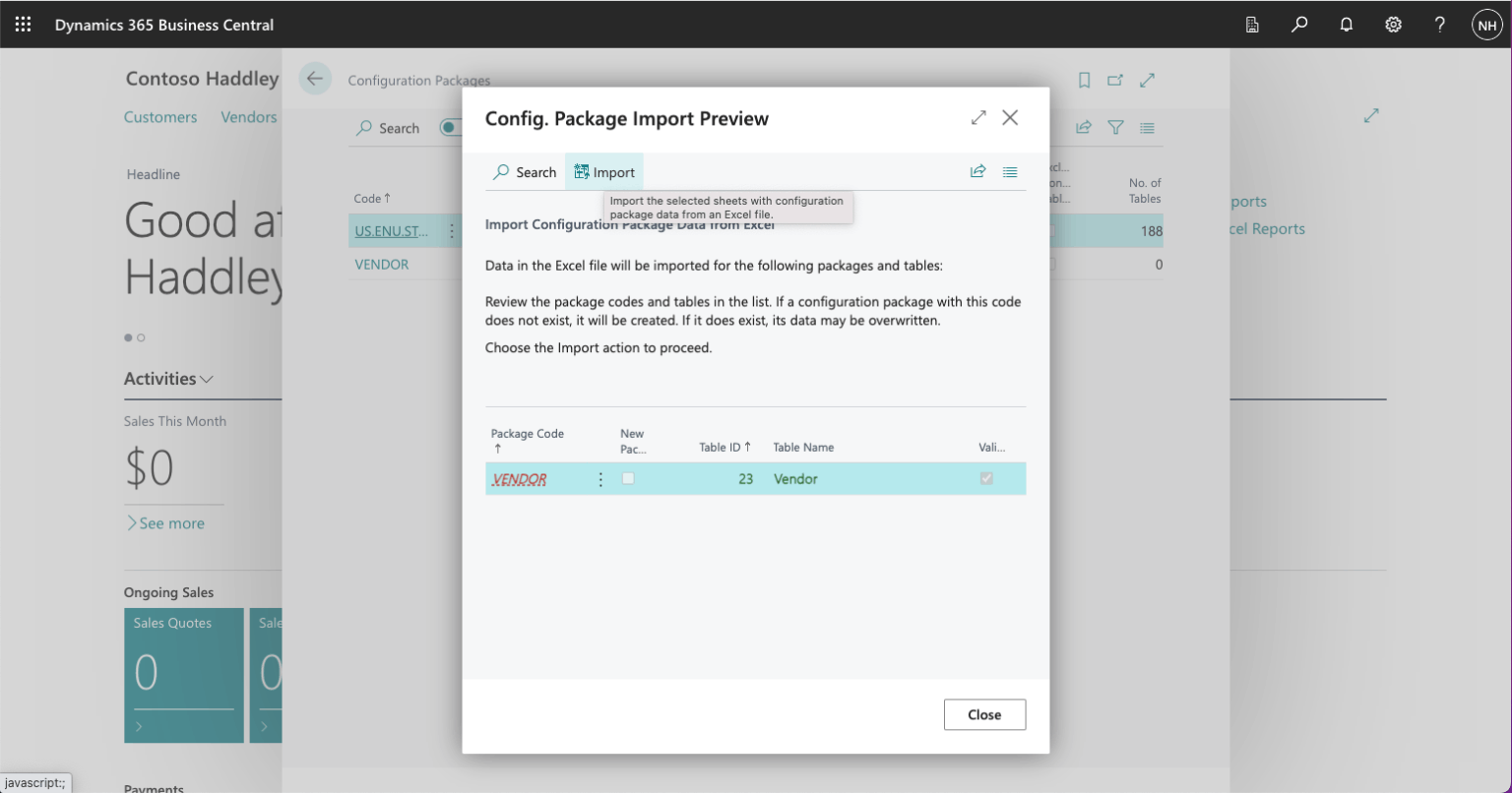Viewport: 1512px width, 793px height.
Task: Click the Dynamics 365 Business Central title
Action: [164, 25]
